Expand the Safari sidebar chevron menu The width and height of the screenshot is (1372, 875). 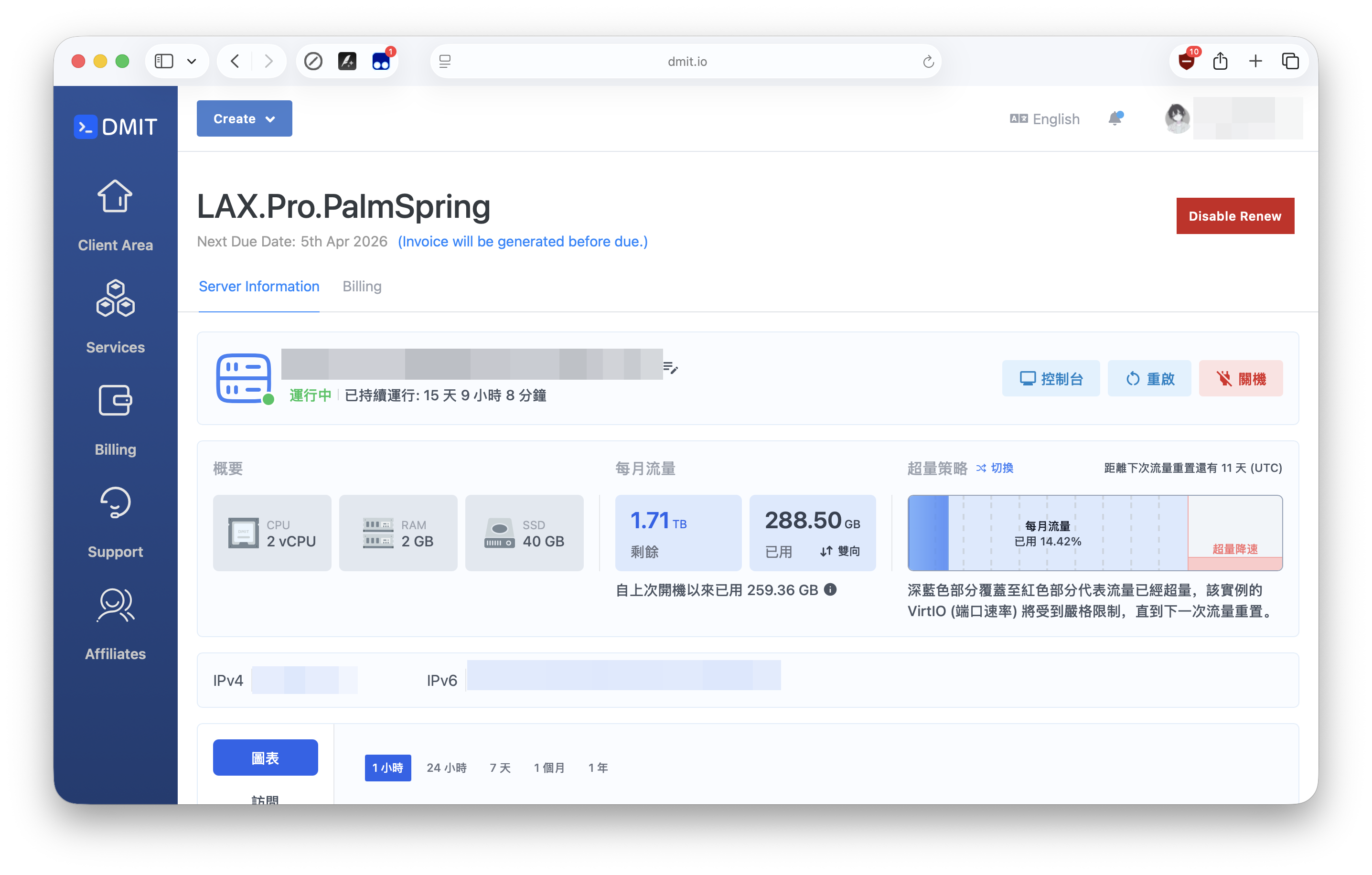coord(192,62)
